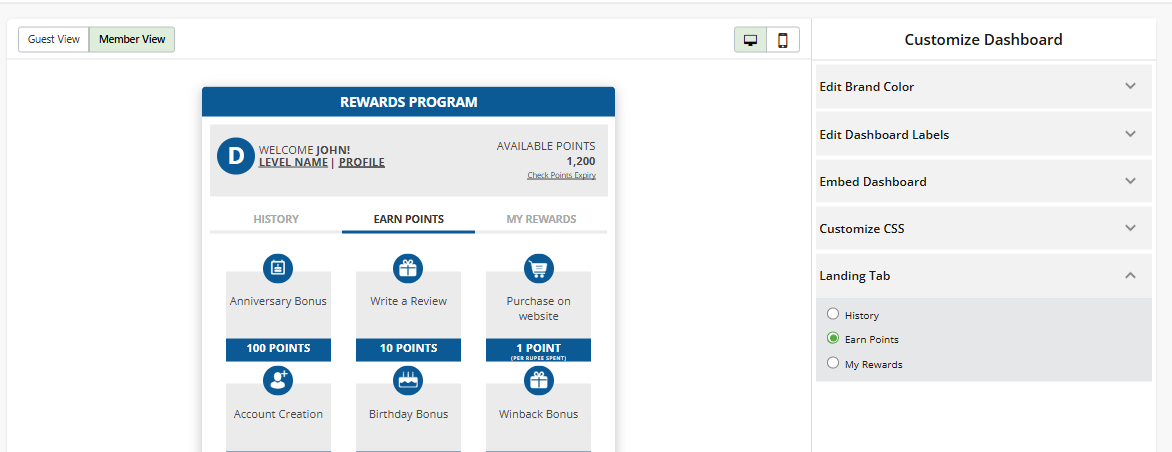Image resolution: width=1172 pixels, height=452 pixels.
Task: Click the Winback Bonus card label
Action: pos(538,415)
